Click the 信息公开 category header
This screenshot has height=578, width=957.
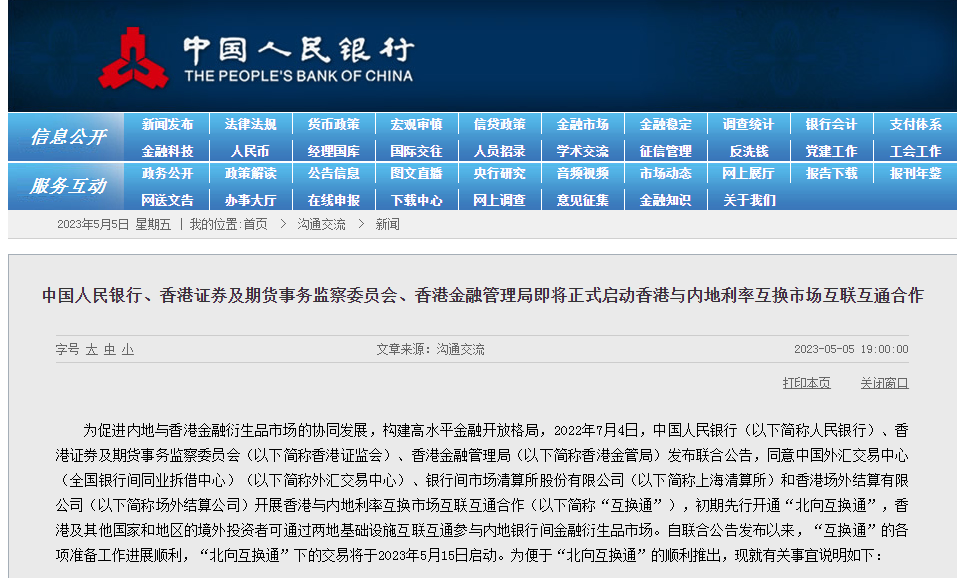tap(68, 137)
